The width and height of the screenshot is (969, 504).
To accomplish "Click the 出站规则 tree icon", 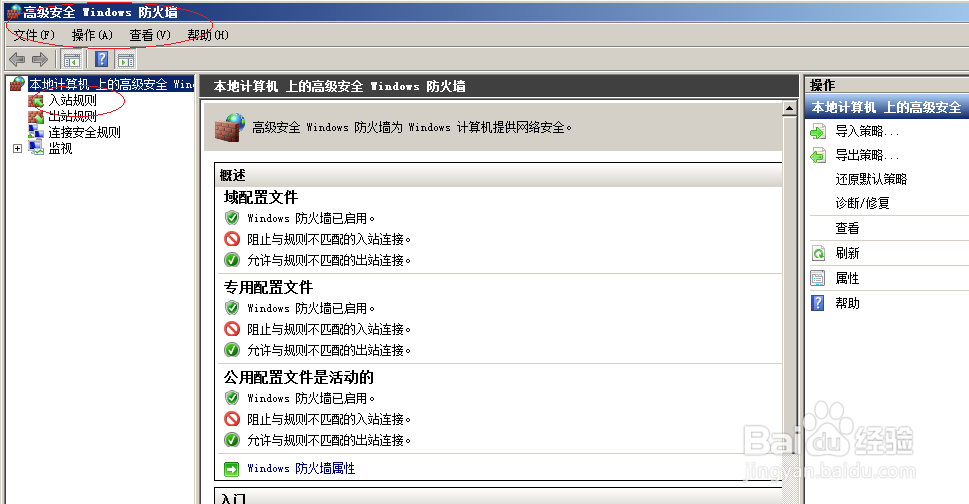I will tap(36, 116).
